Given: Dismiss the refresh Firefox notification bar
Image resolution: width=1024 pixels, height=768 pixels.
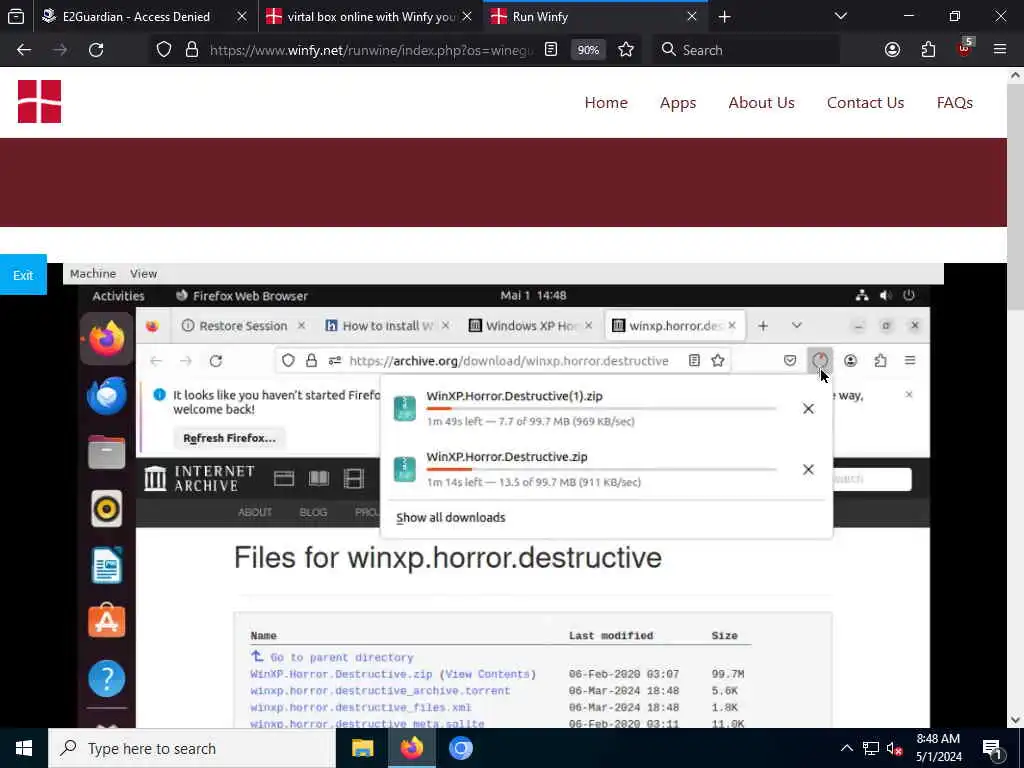Looking at the screenshot, I should (908, 394).
